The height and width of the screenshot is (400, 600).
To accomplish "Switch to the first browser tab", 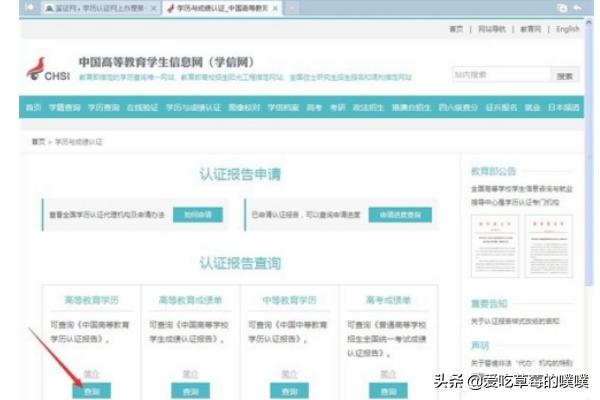I will (101, 8).
